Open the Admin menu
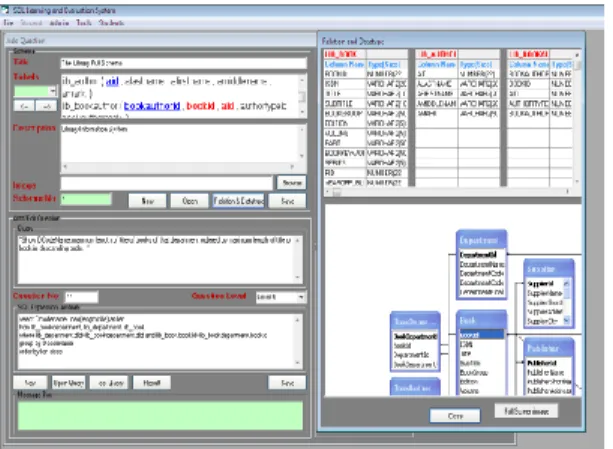 (x=59, y=23)
